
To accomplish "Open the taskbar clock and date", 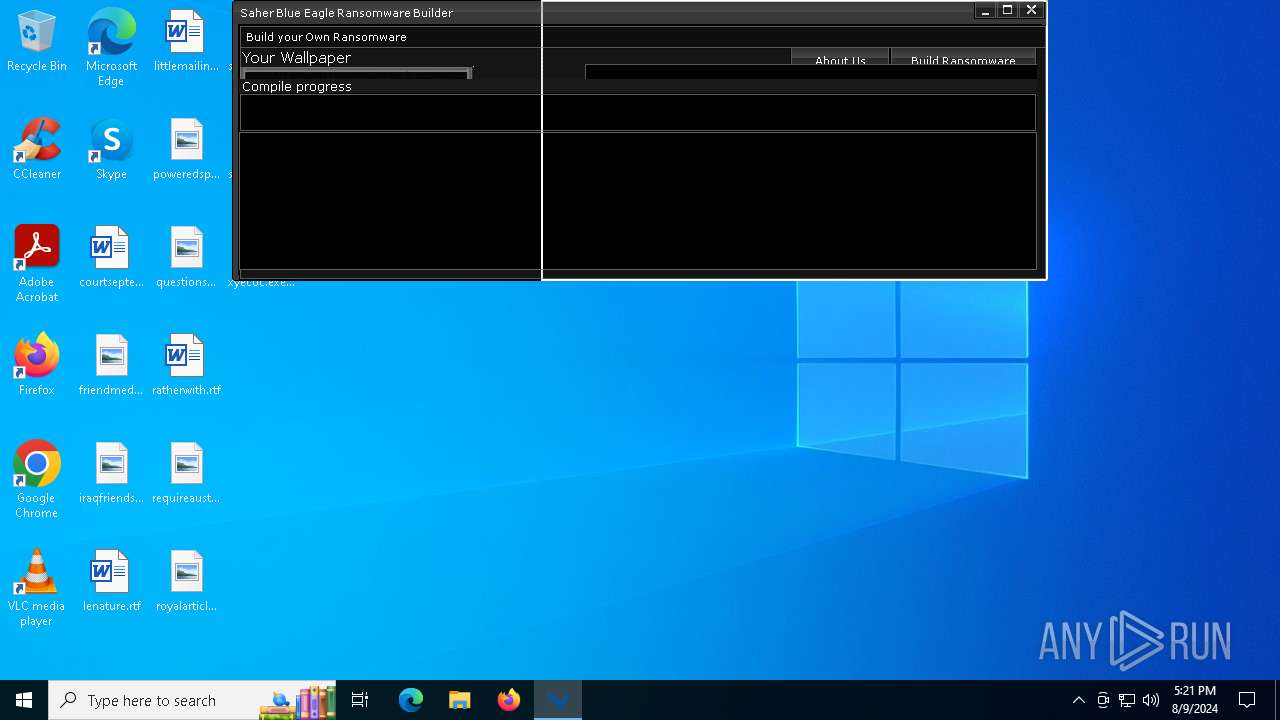I will tap(1195, 700).
